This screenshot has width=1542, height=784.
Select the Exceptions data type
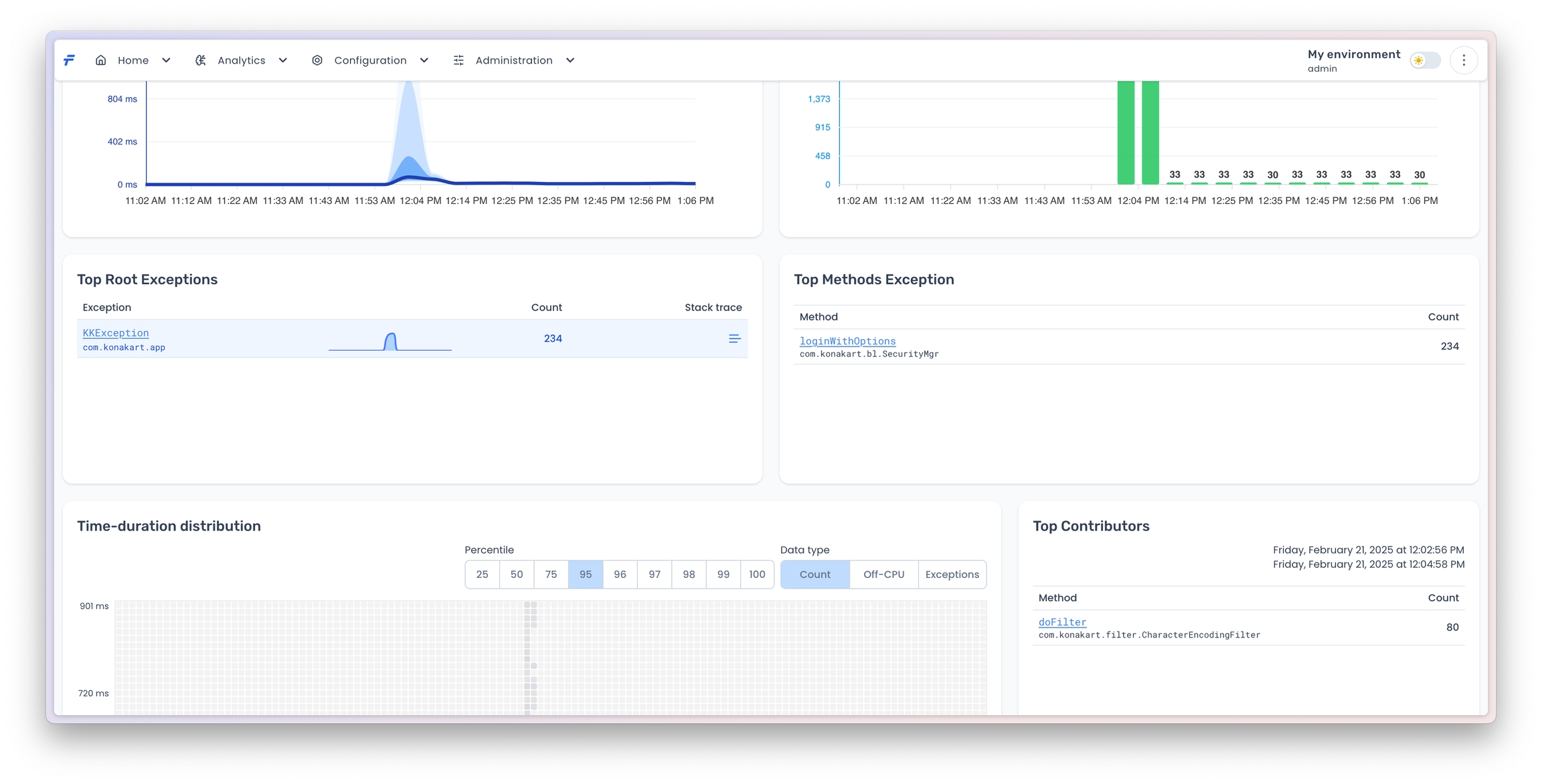(x=952, y=574)
